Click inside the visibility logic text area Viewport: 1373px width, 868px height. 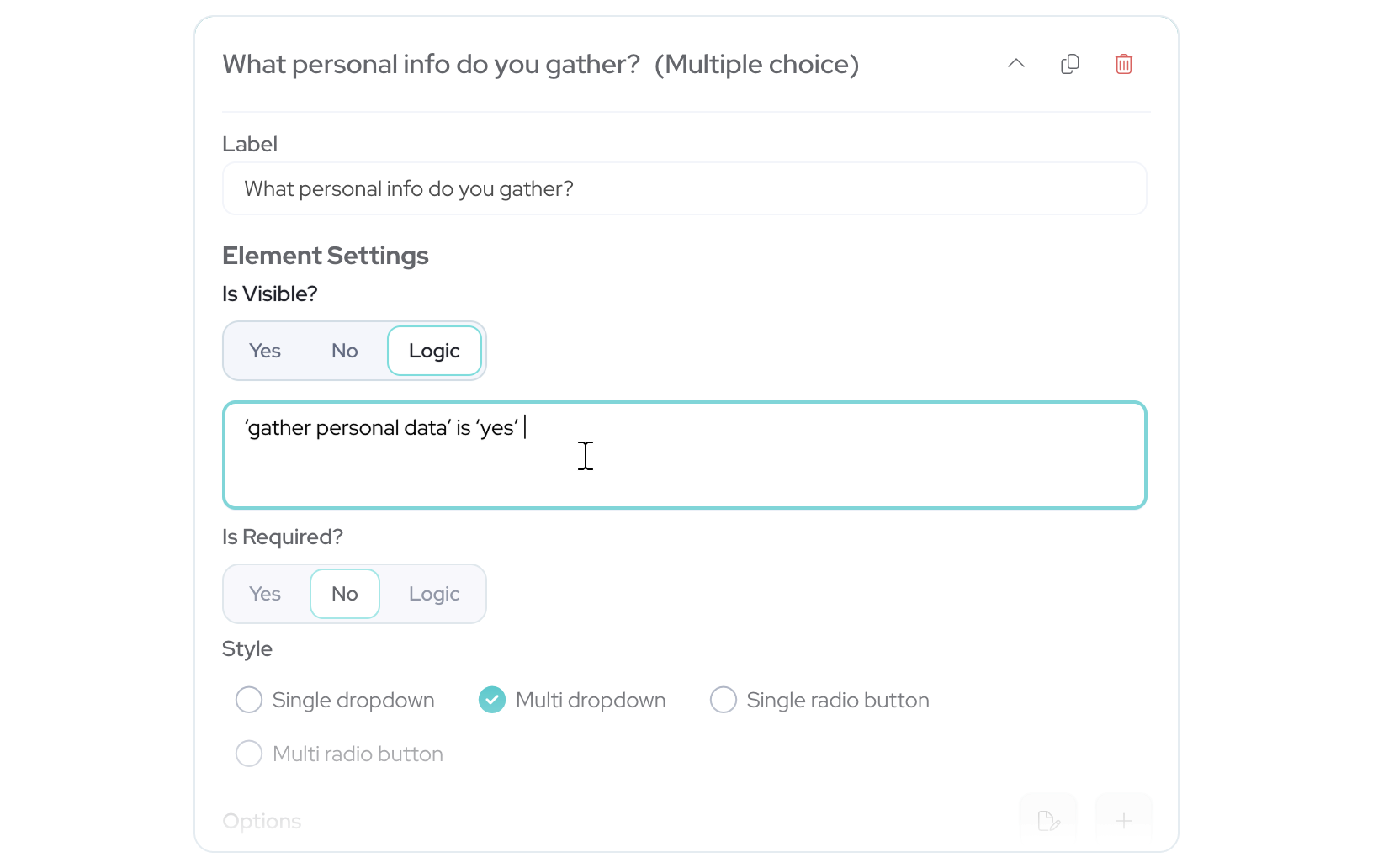tap(685, 455)
